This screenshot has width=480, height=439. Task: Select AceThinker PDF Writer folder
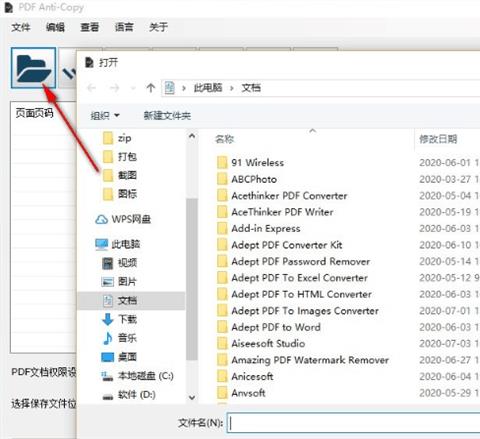[x=275, y=212]
